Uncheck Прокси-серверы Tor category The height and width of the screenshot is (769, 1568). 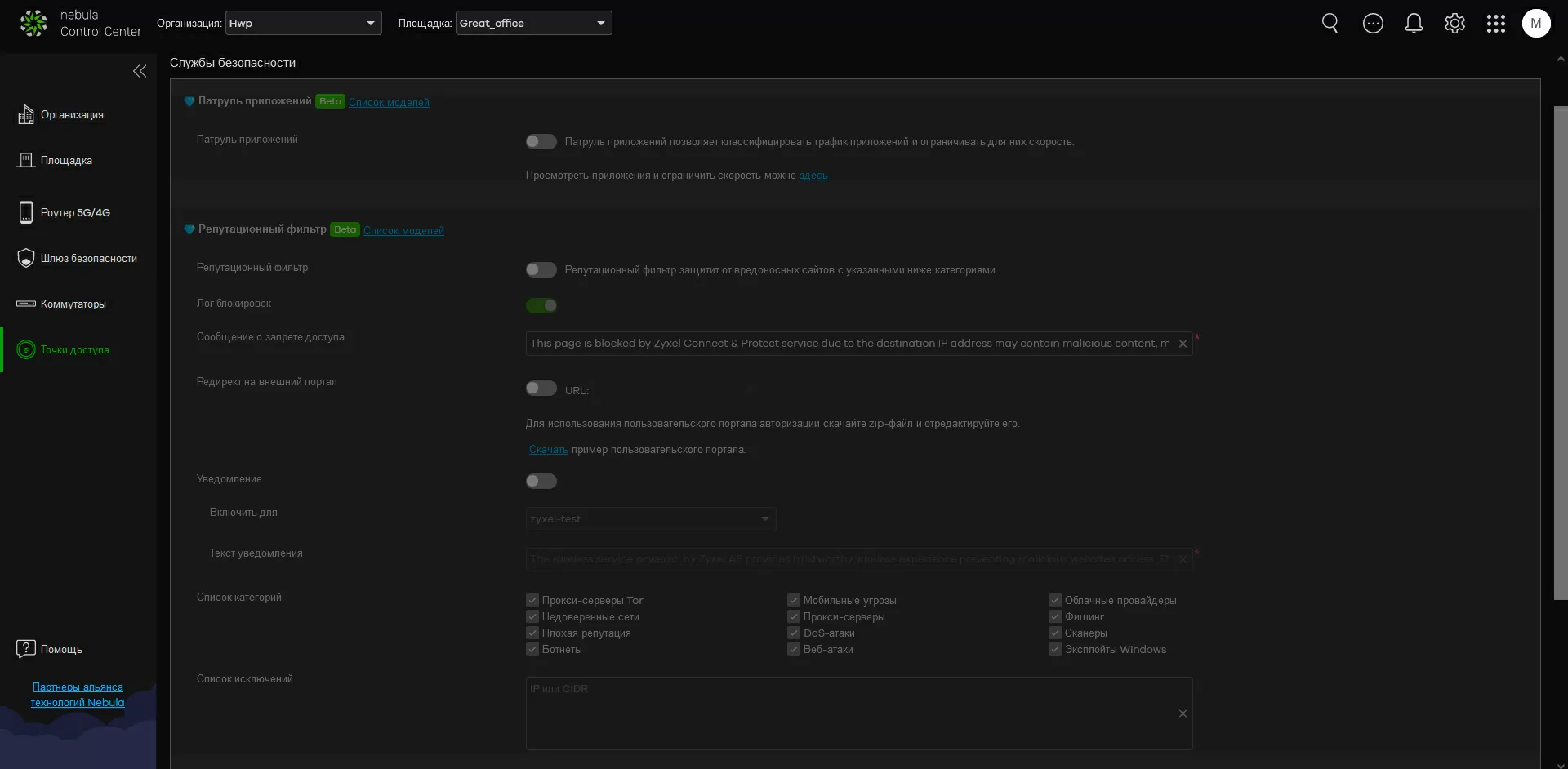tap(532, 600)
